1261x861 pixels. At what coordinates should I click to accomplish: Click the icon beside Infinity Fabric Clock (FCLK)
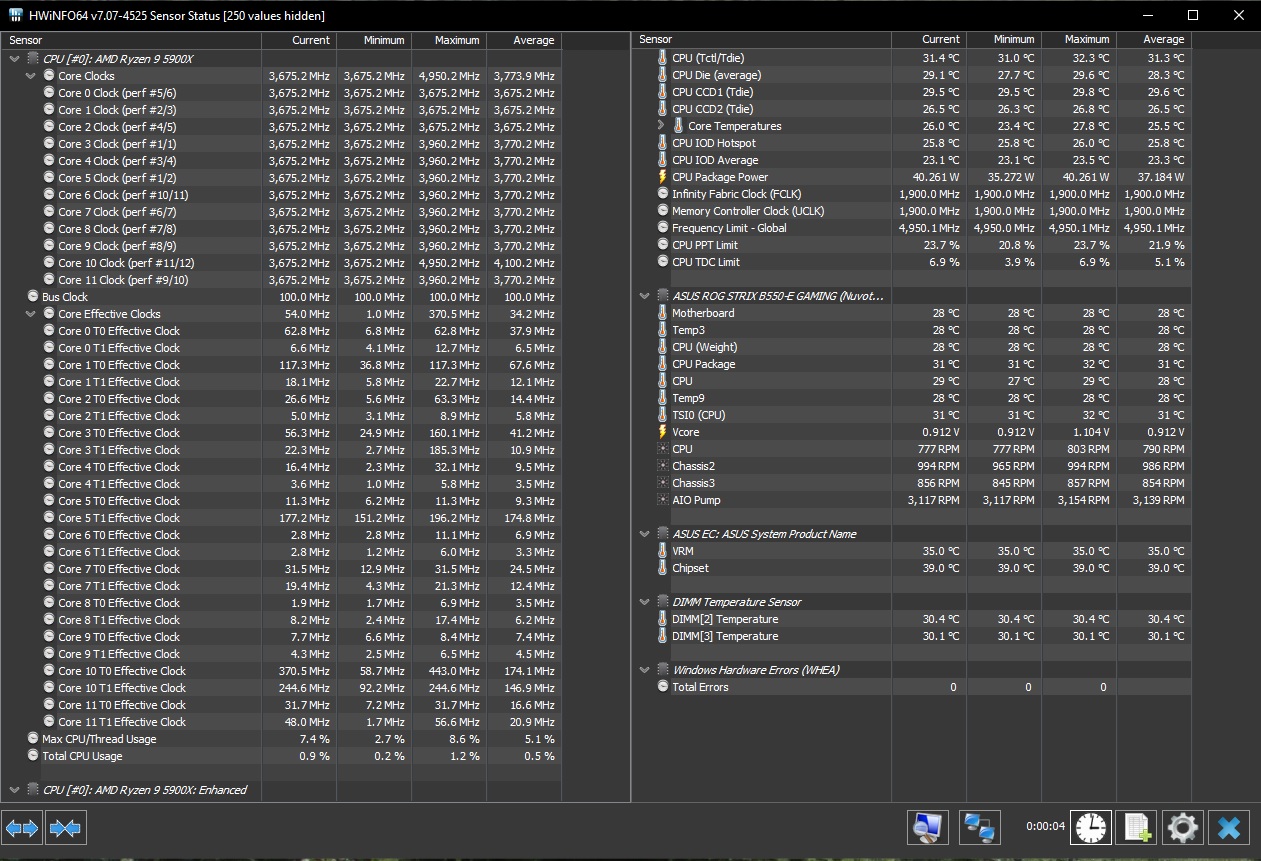pyautogui.click(x=662, y=194)
